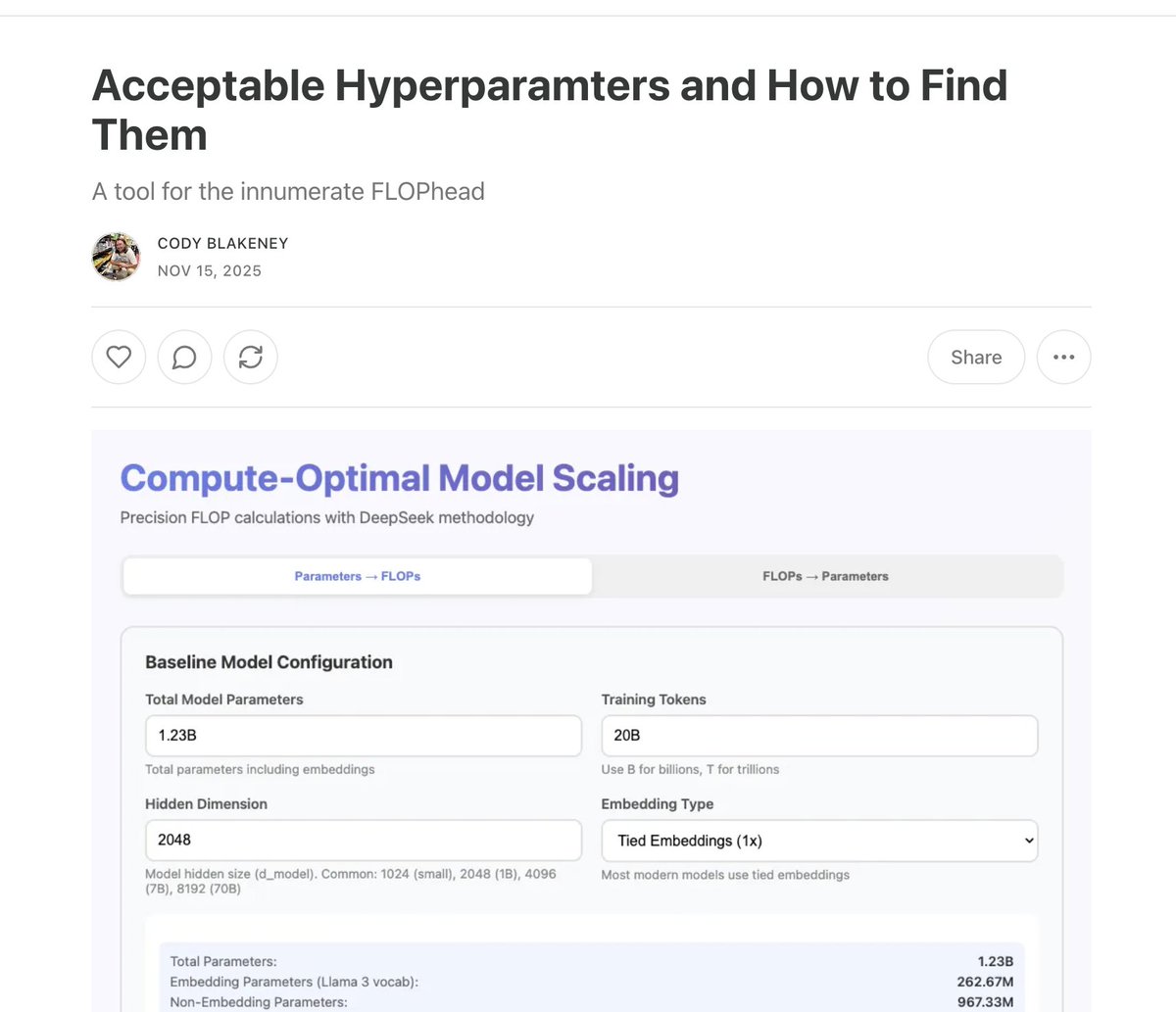Expand Tied Embeddings (1x) options list
1176x1012 pixels.
[819, 840]
